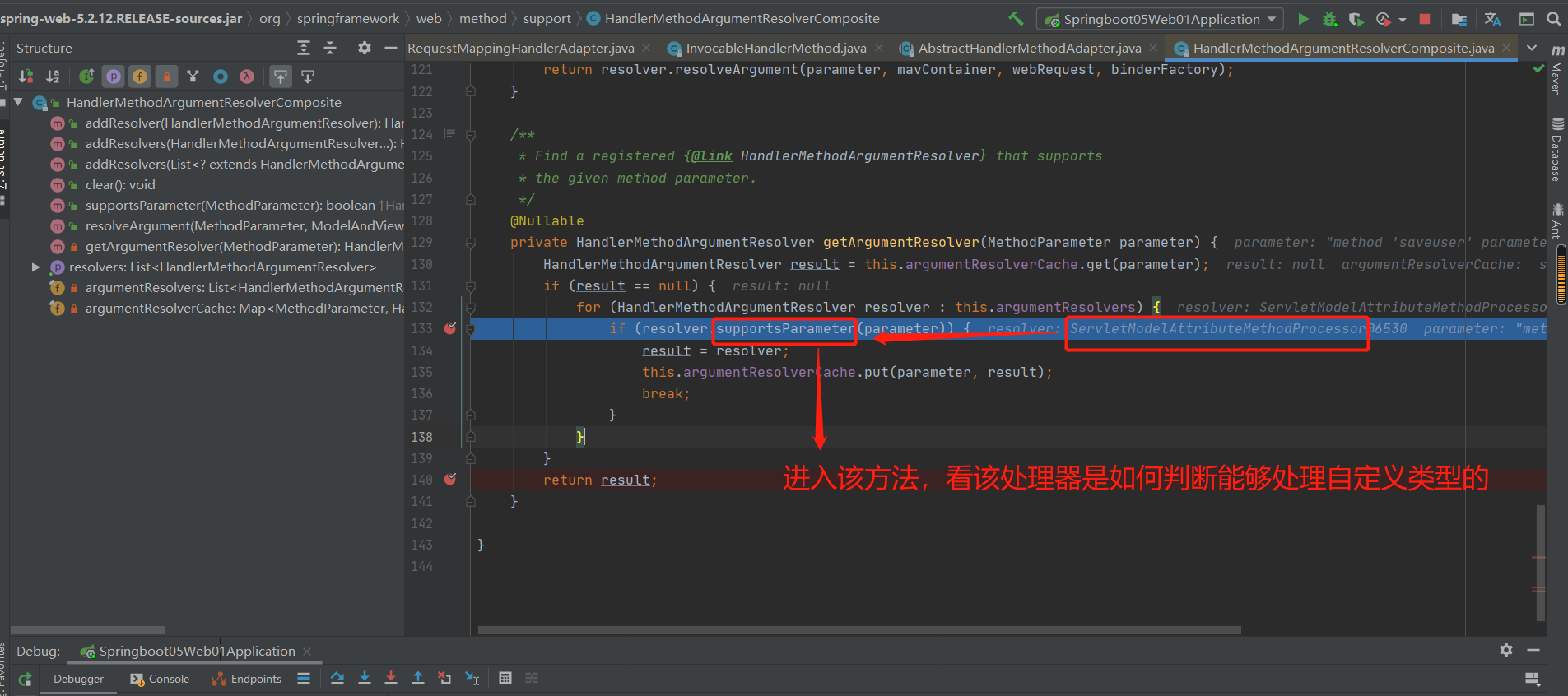Switch to InvocableHandlerMethod.java tab
Image resolution: width=1568 pixels, height=696 pixels.
pyautogui.click(x=776, y=48)
